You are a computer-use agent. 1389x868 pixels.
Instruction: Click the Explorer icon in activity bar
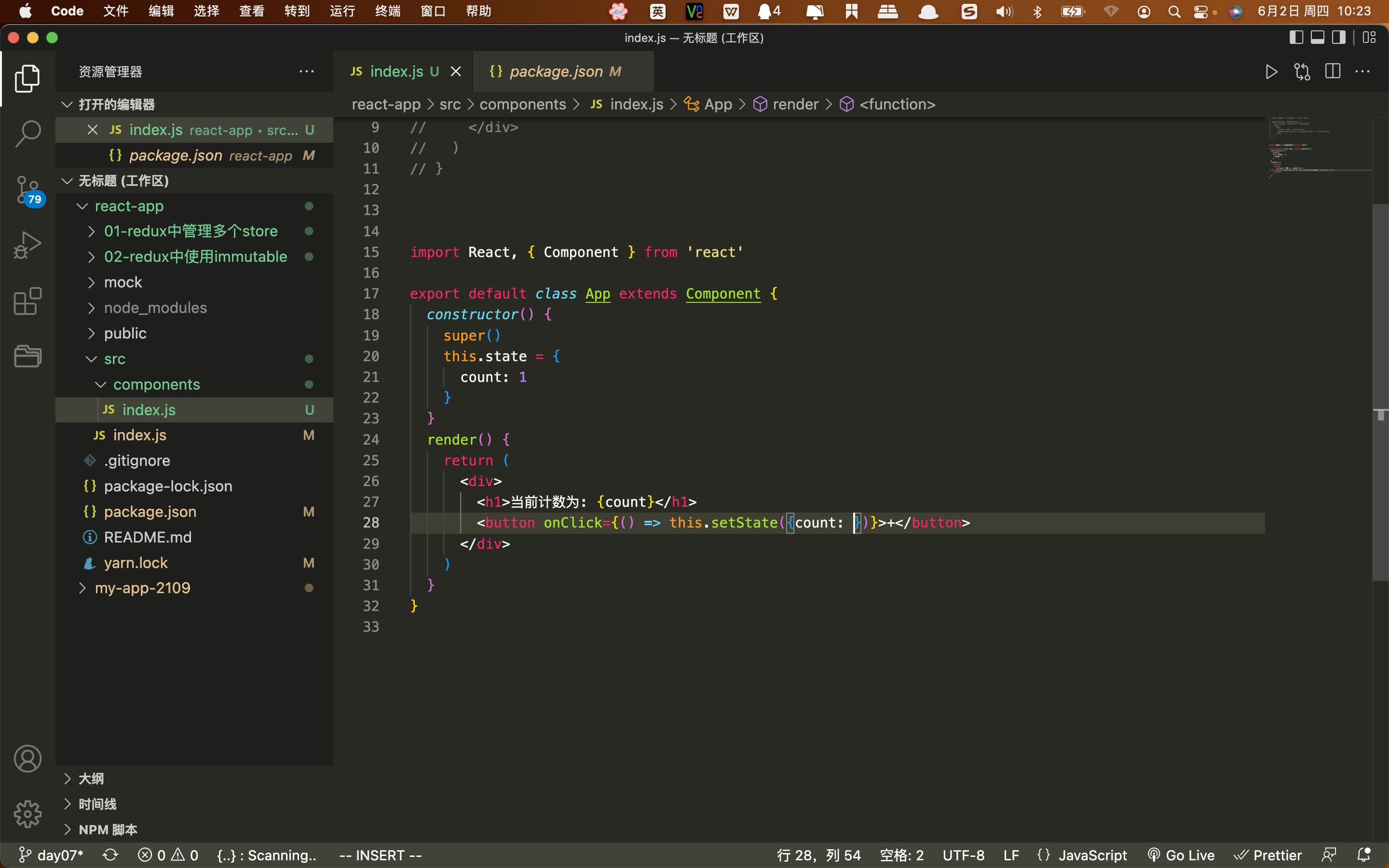tap(27, 78)
